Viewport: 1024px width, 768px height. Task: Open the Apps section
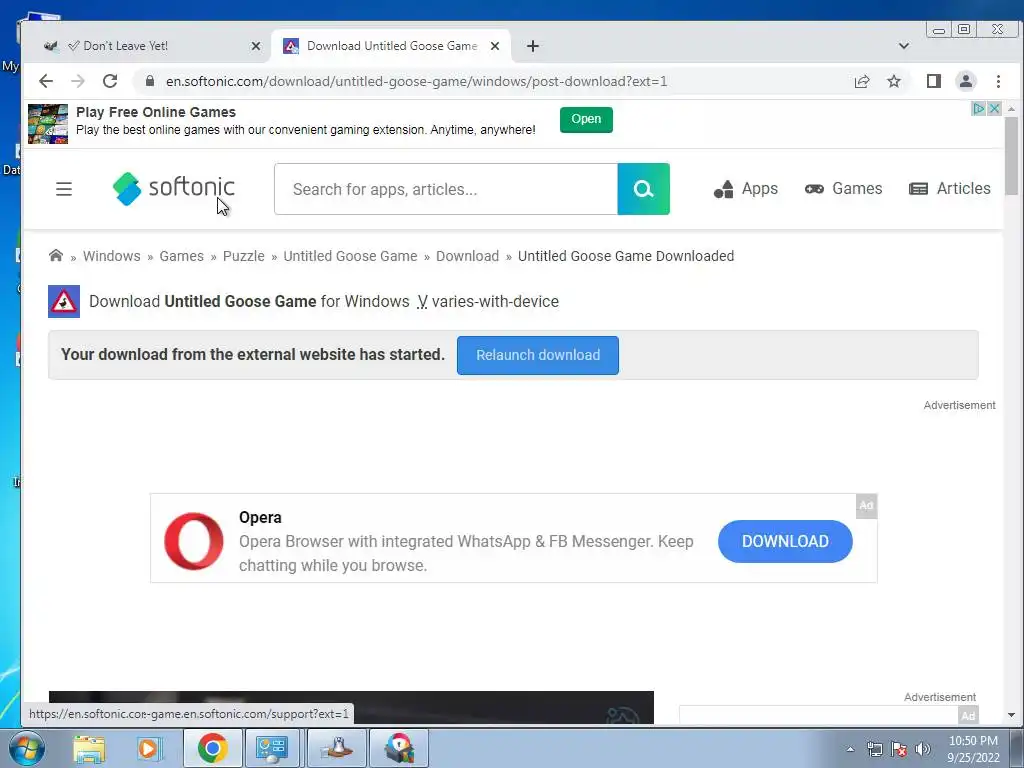(746, 189)
